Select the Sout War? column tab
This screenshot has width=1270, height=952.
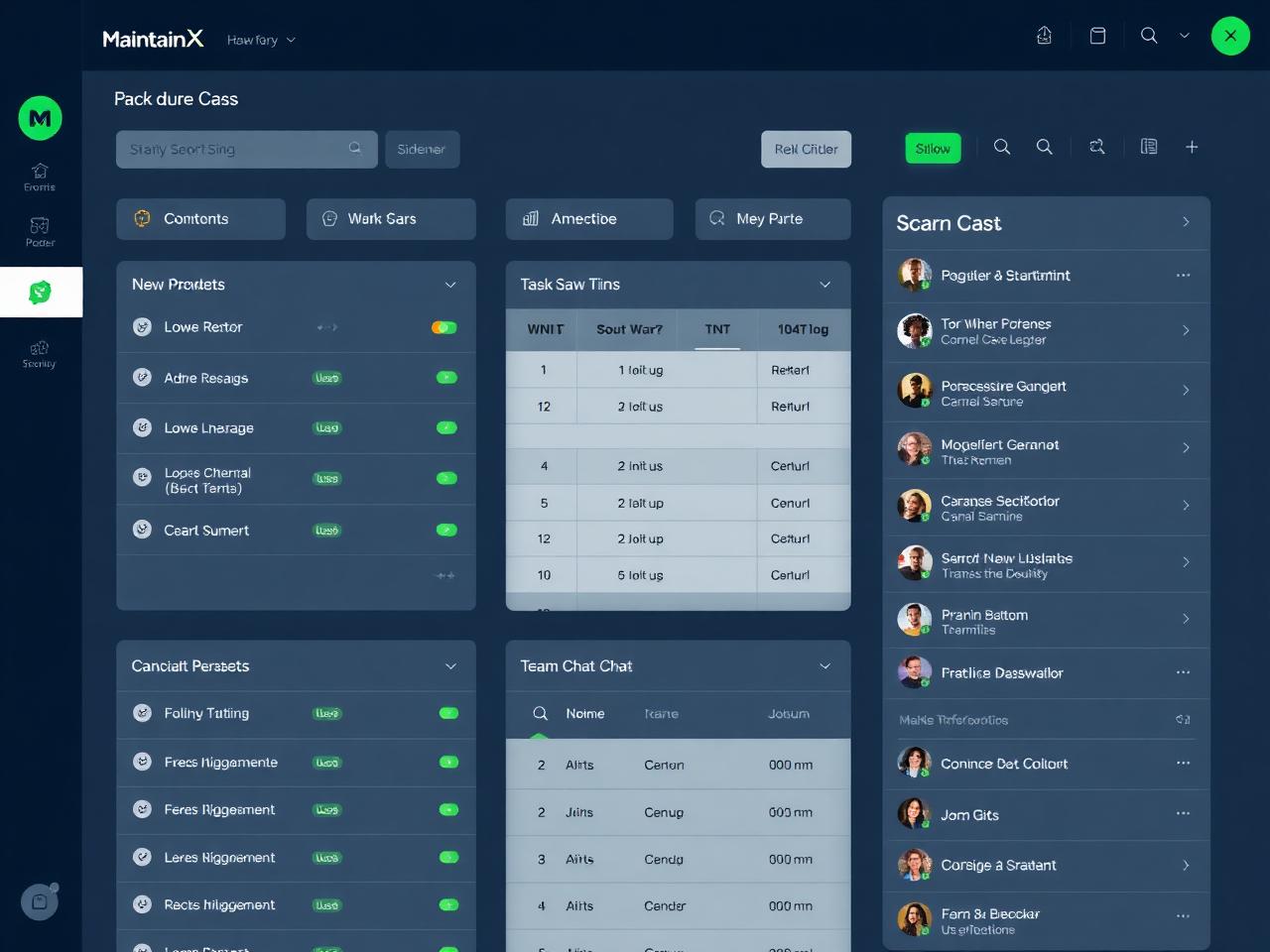(629, 329)
